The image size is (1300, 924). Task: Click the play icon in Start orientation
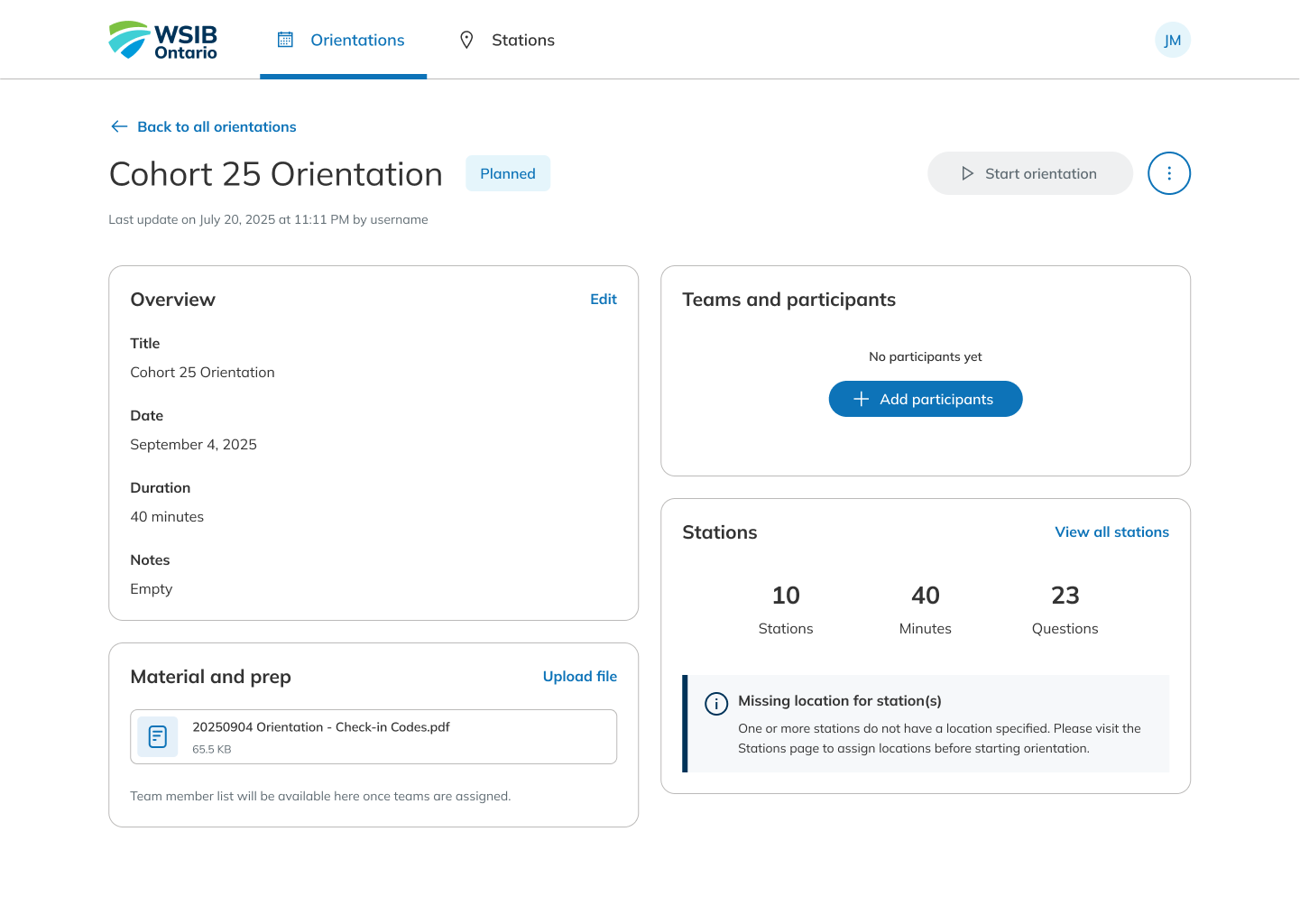967,173
